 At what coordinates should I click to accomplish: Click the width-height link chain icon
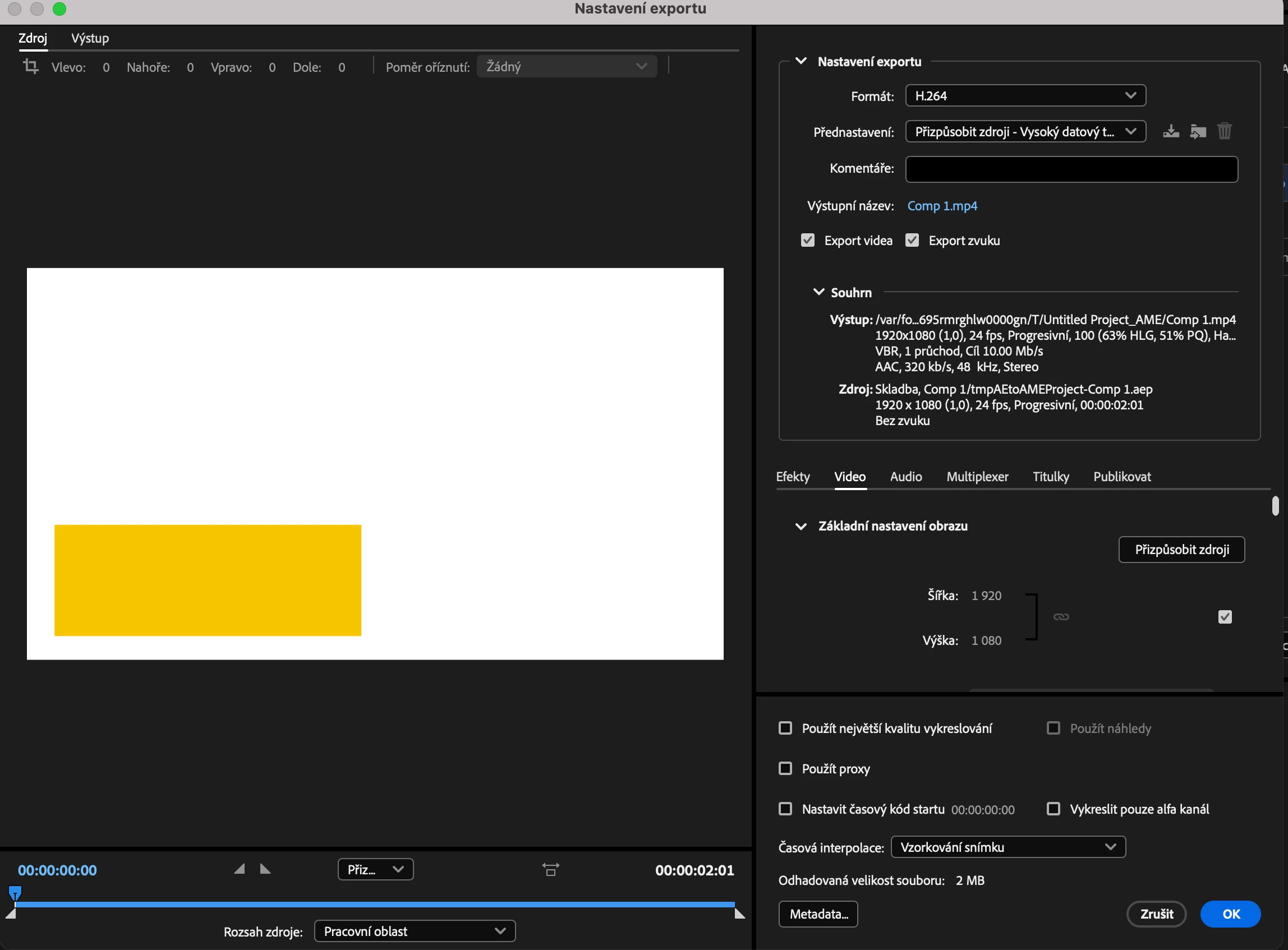click(1061, 617)
